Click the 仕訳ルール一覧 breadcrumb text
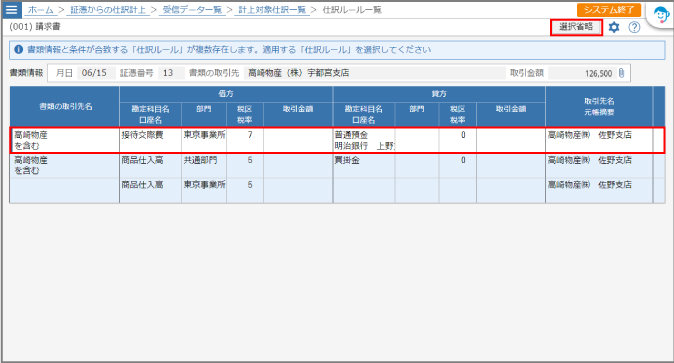This screenshot has width=674, height=363. (352, 9)
